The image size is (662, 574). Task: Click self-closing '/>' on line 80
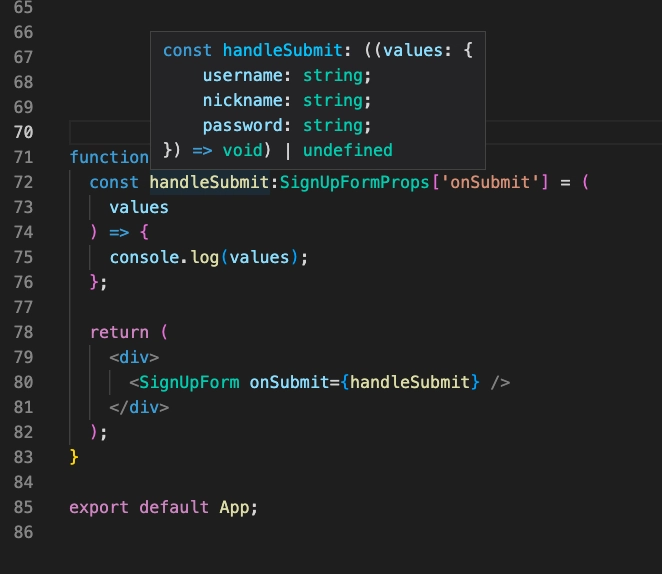500,382
